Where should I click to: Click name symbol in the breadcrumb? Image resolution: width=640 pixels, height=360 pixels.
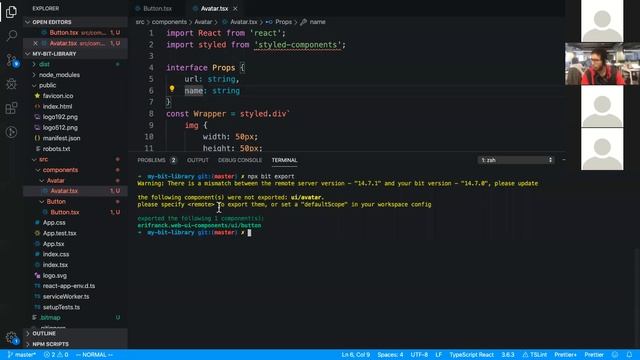[x=318, y=22]
